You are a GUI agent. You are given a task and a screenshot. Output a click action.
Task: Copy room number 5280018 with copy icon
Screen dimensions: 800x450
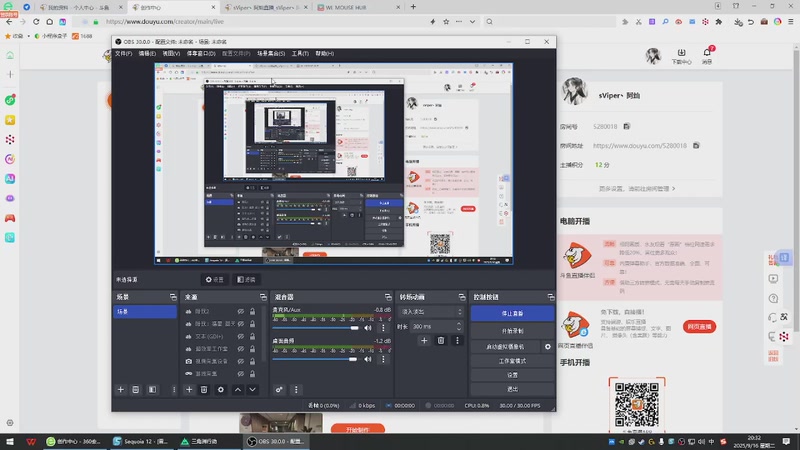click(x=627, y=126)
